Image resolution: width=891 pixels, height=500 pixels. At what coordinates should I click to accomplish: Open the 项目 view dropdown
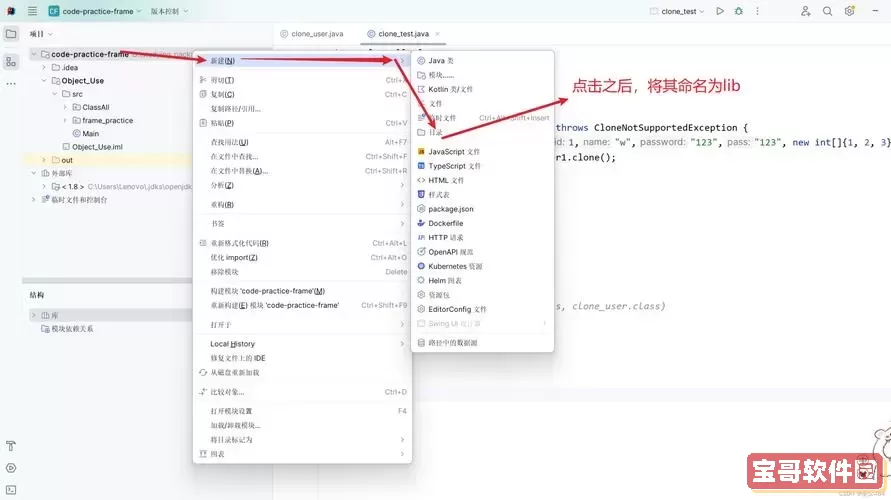click(41, 34)
